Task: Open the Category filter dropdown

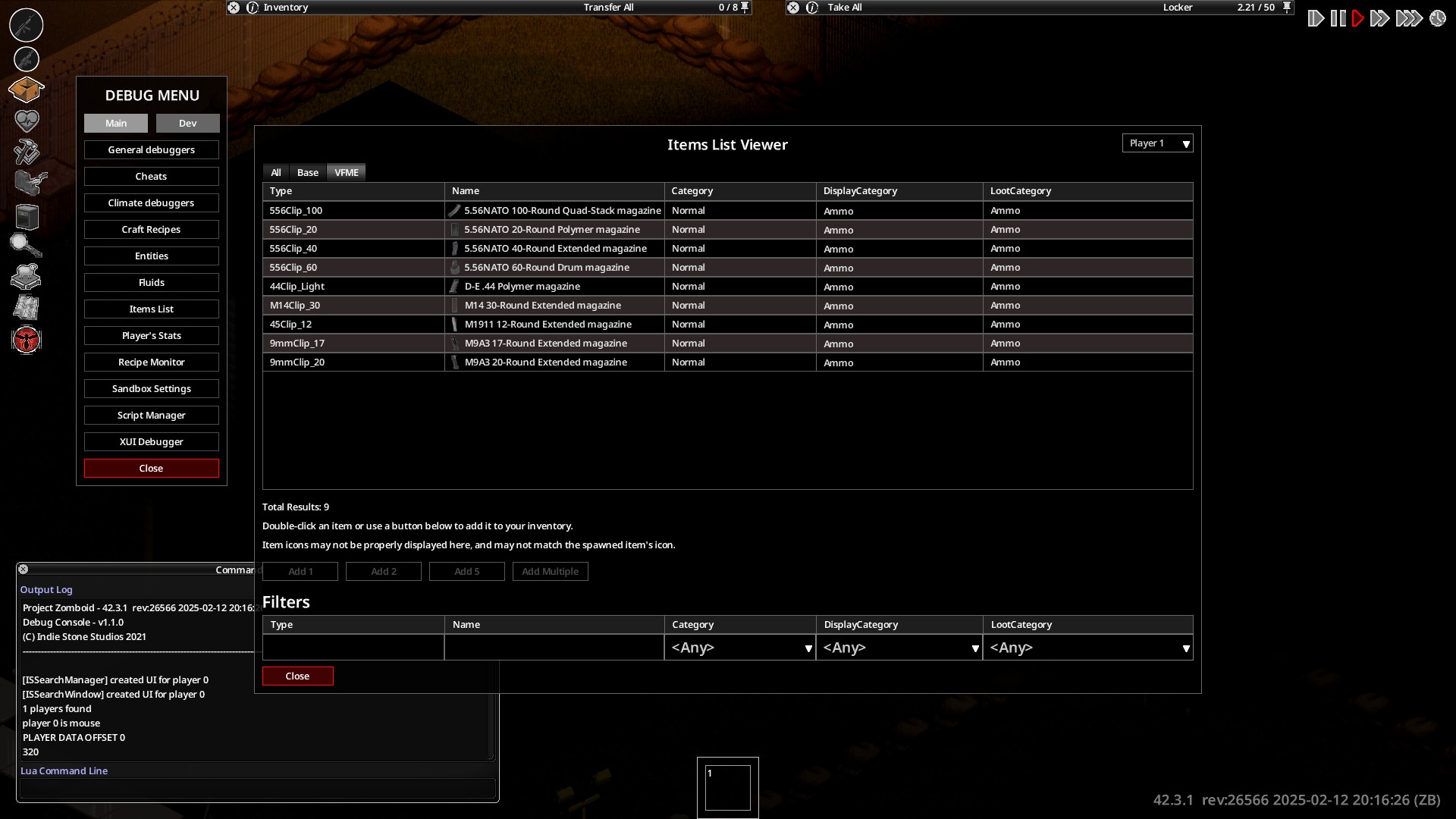Action: pos(739,648)
